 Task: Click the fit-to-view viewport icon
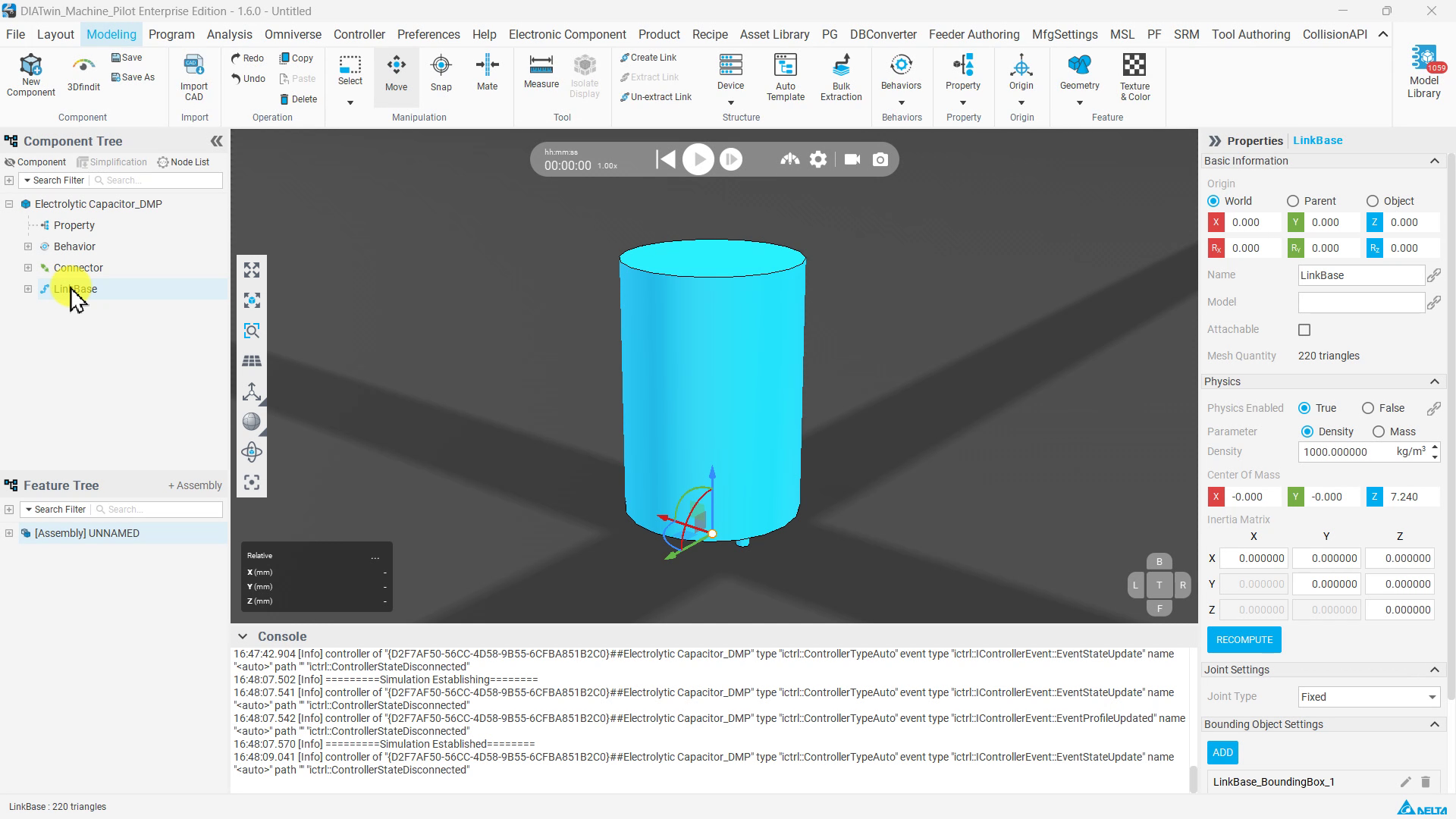[252, 270]
